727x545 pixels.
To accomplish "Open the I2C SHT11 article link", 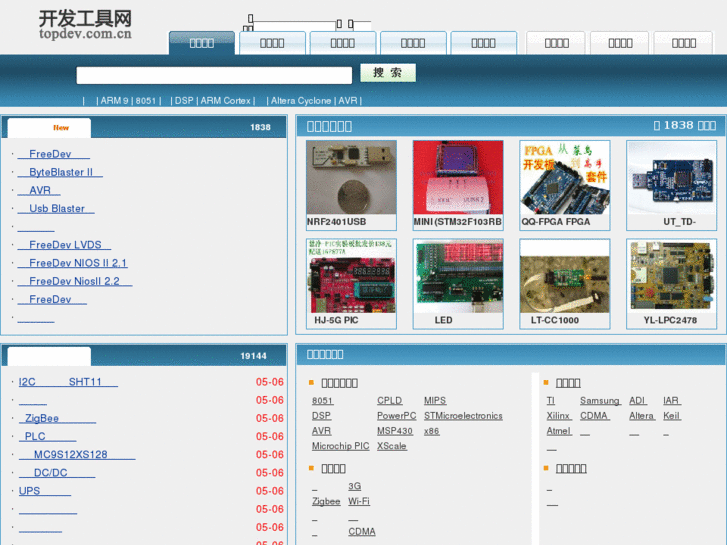I will [x=68, y=382].
